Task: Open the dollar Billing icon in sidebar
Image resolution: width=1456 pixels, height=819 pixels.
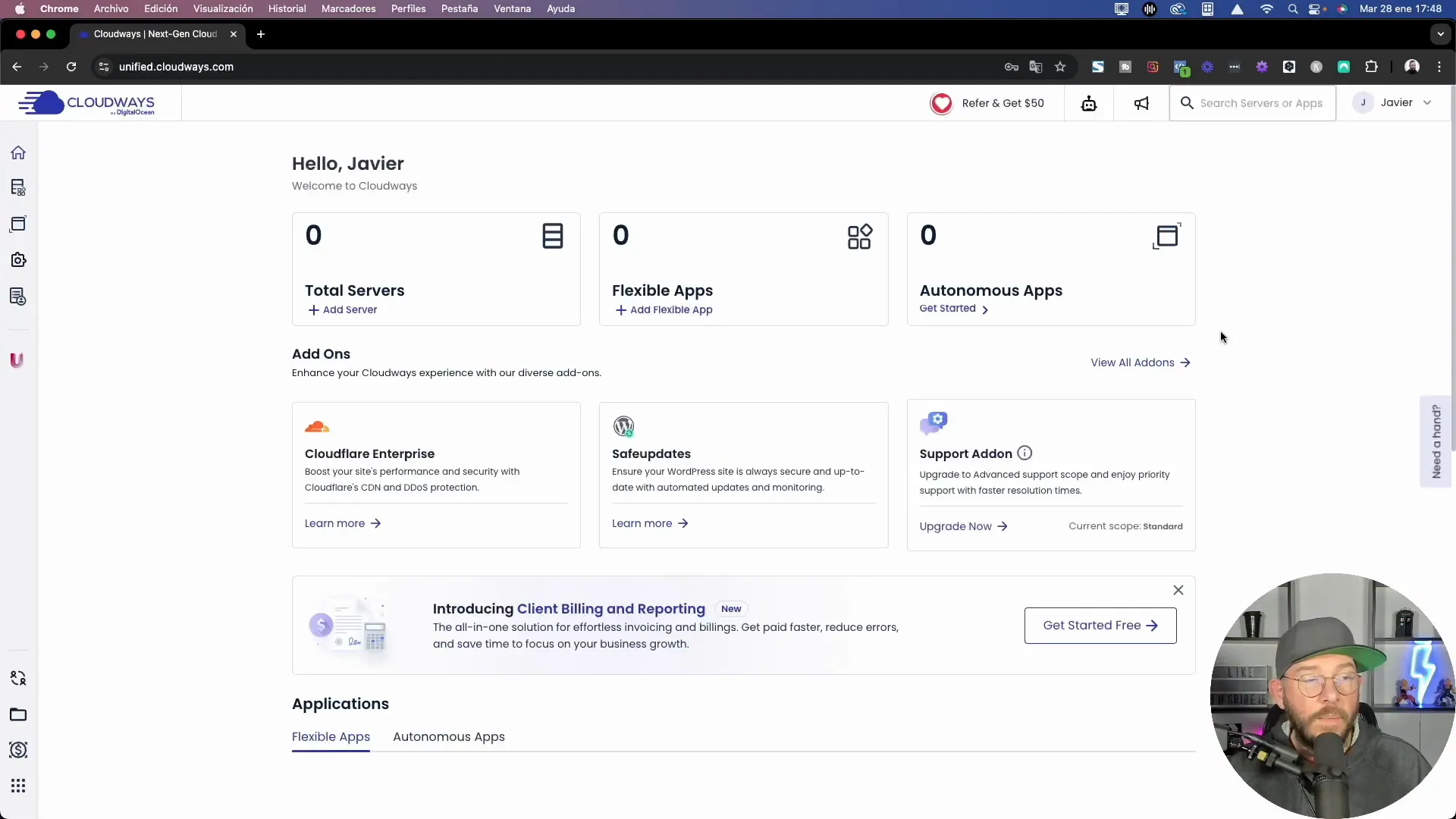Action: 18,750
